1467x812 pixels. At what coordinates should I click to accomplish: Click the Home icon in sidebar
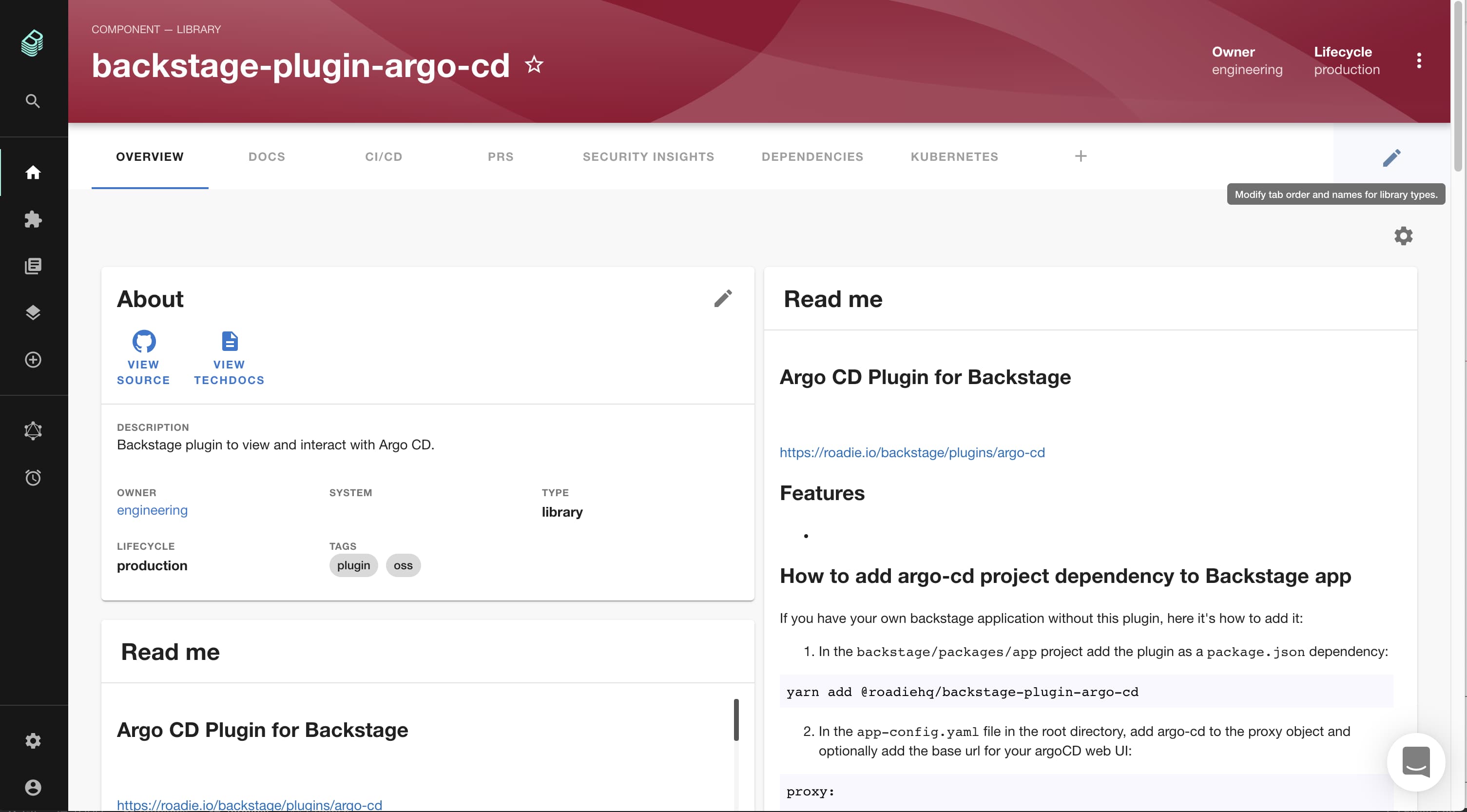pos(33,172)
